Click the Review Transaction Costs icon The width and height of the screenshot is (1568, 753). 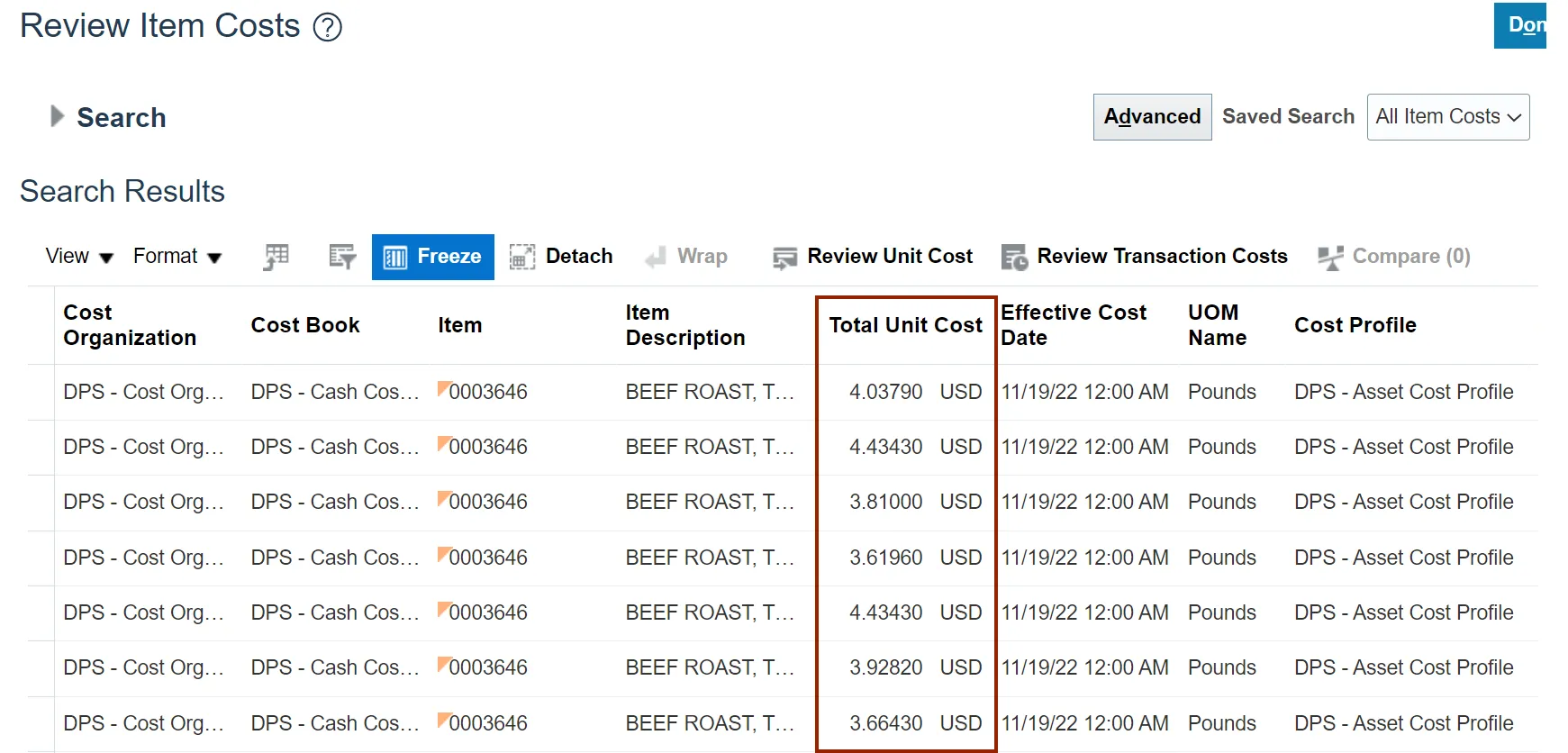(x=1015, y=258)
